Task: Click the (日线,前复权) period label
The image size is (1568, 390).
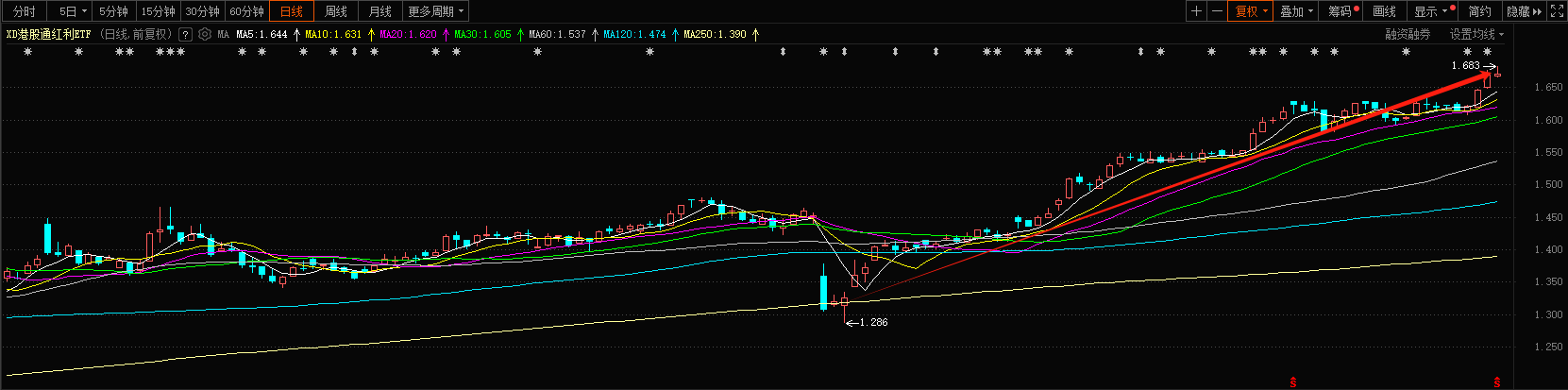Action: [136, 34]
